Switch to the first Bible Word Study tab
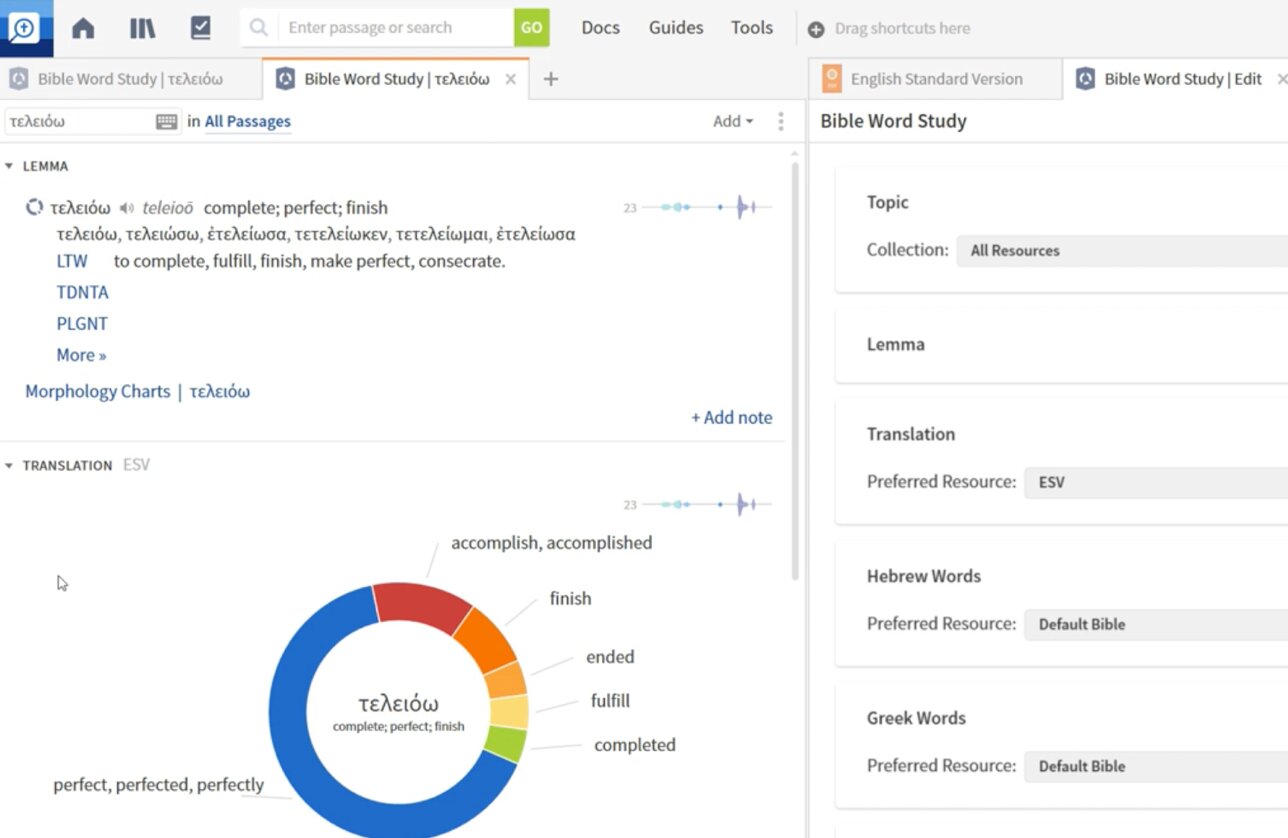The height and width of the screenshot is (838, 1288). pos(130,79)
